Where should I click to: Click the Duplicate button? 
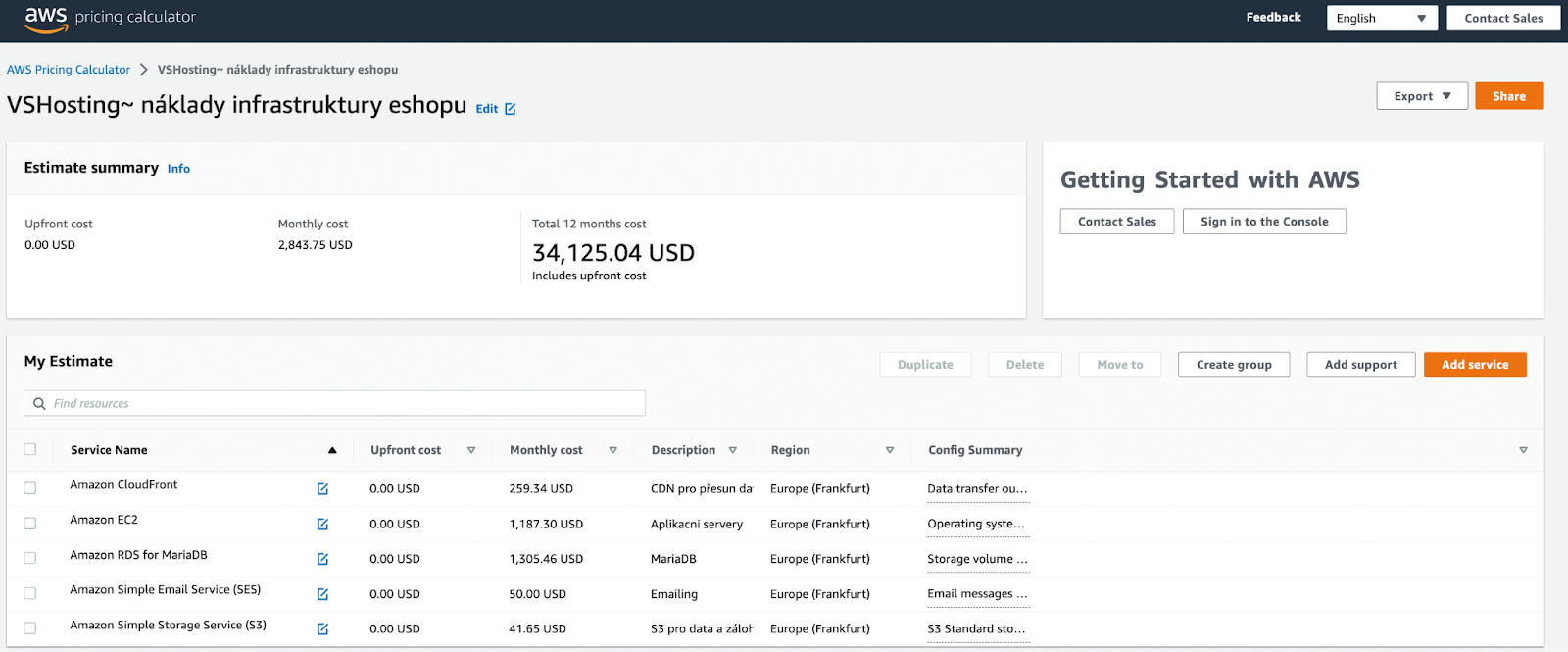pos(925,365)
